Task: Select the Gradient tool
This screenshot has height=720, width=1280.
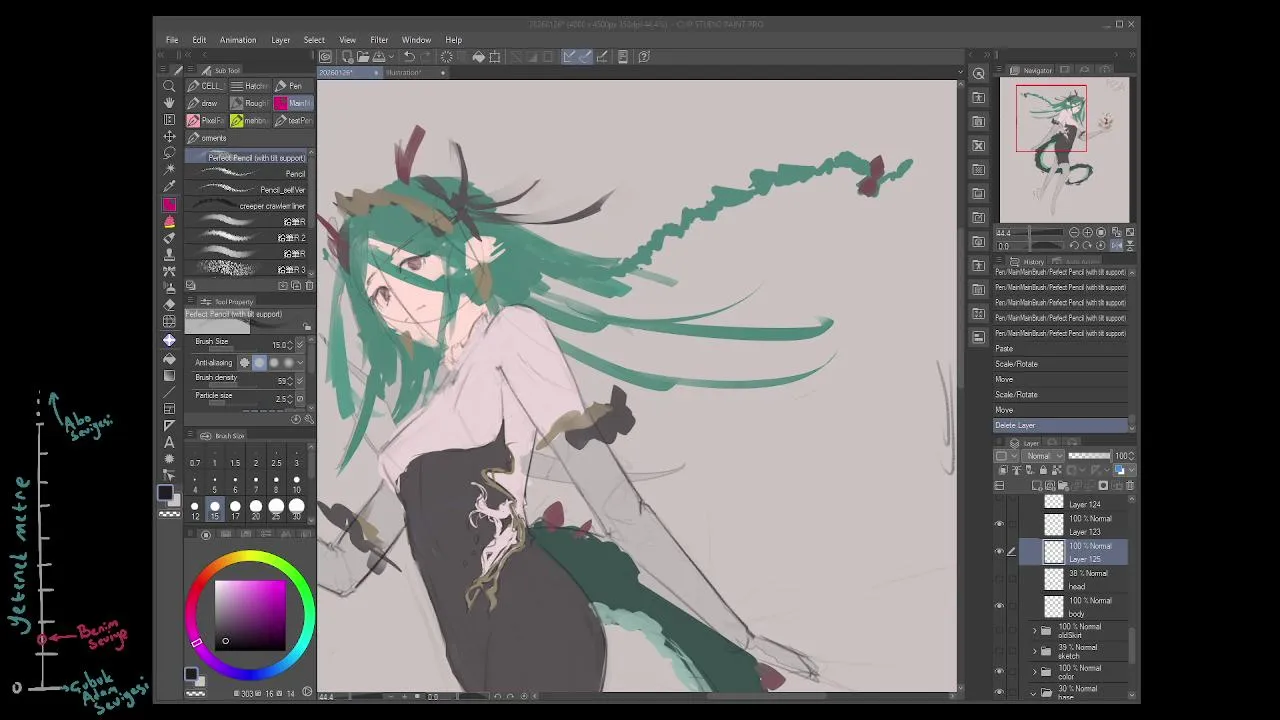Action: [169, 375]
